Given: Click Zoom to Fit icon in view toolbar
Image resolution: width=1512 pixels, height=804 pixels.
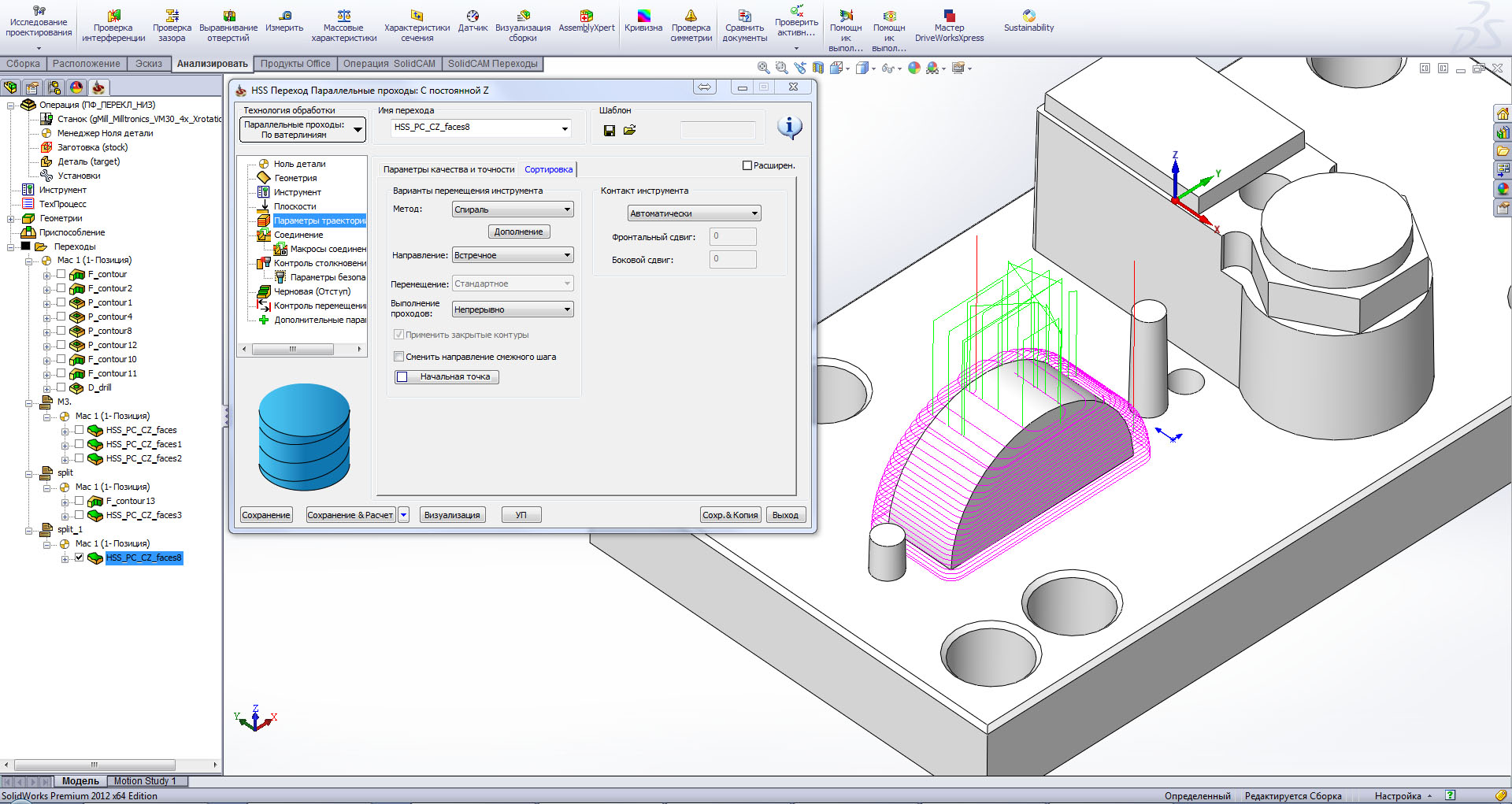Looking at the screenshot, I should (x=763, y=69).
